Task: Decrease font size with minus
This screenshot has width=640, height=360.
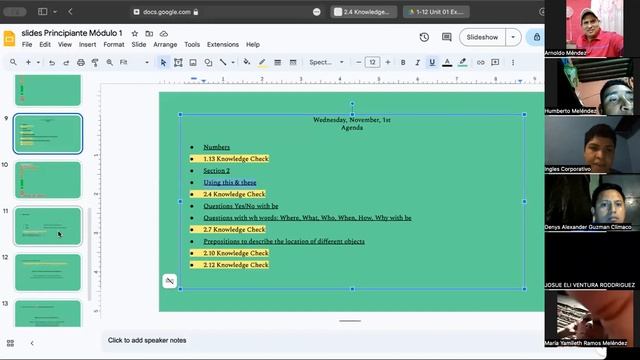Action: click(x=358, y=62)
